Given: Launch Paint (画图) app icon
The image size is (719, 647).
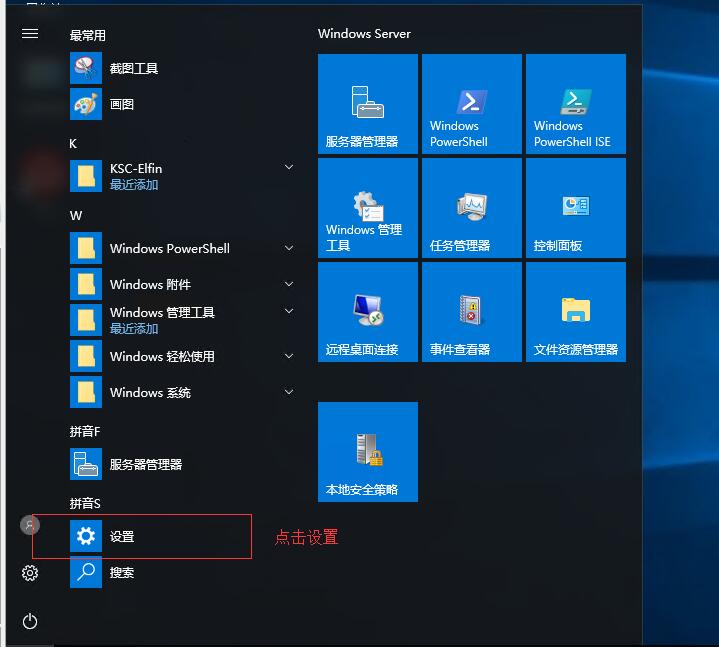Looking at the screenshot, I should 86,104.
